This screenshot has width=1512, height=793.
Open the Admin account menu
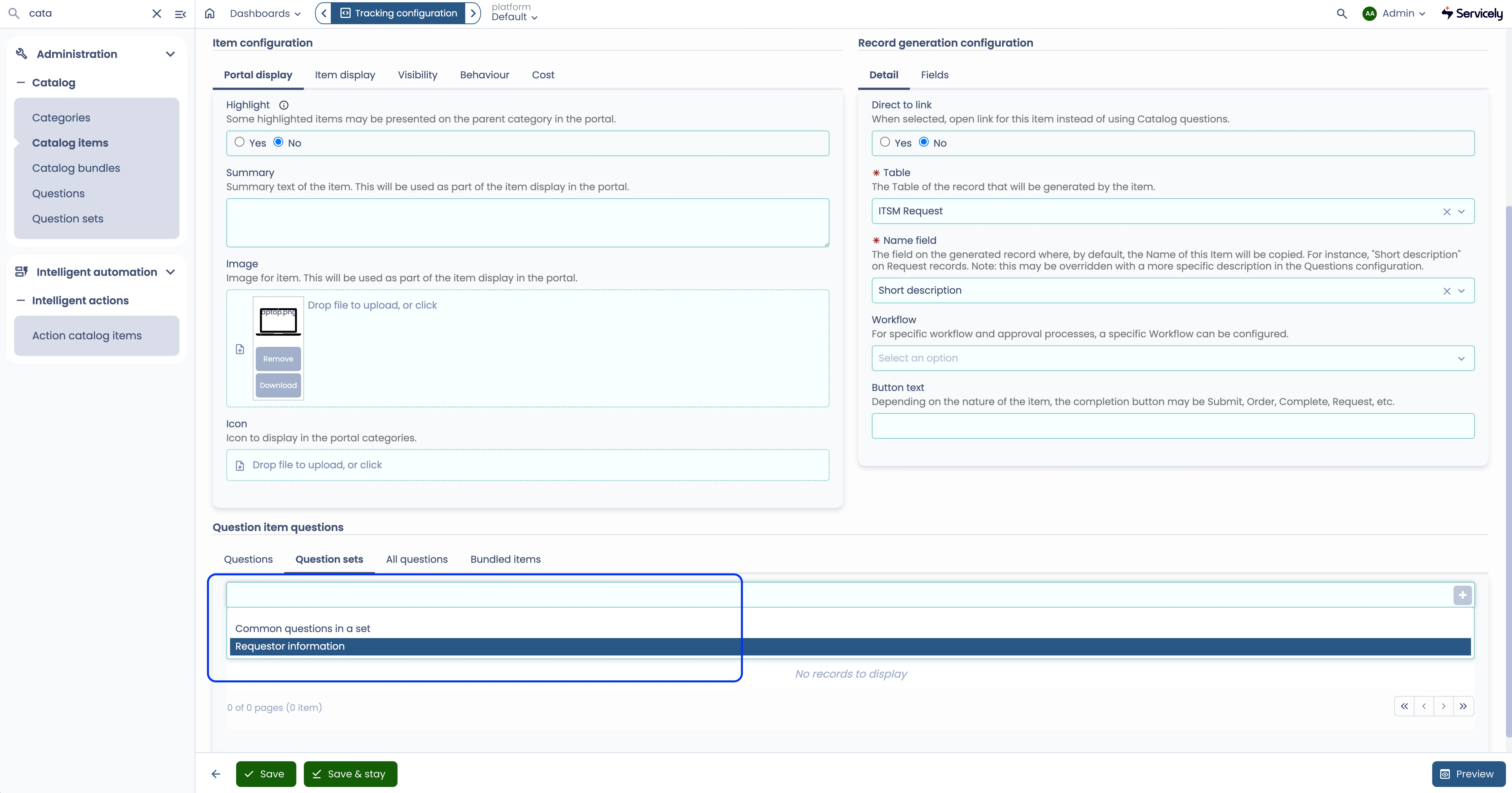click(x=1403, y=14)
